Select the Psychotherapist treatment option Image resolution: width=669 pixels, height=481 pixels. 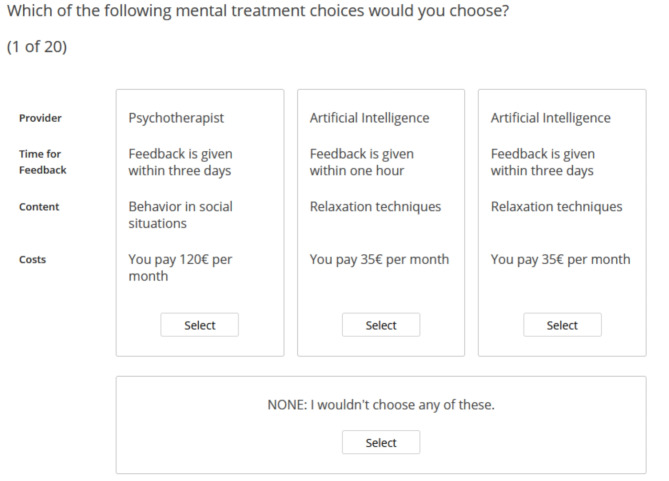click(x=199, y=325)
